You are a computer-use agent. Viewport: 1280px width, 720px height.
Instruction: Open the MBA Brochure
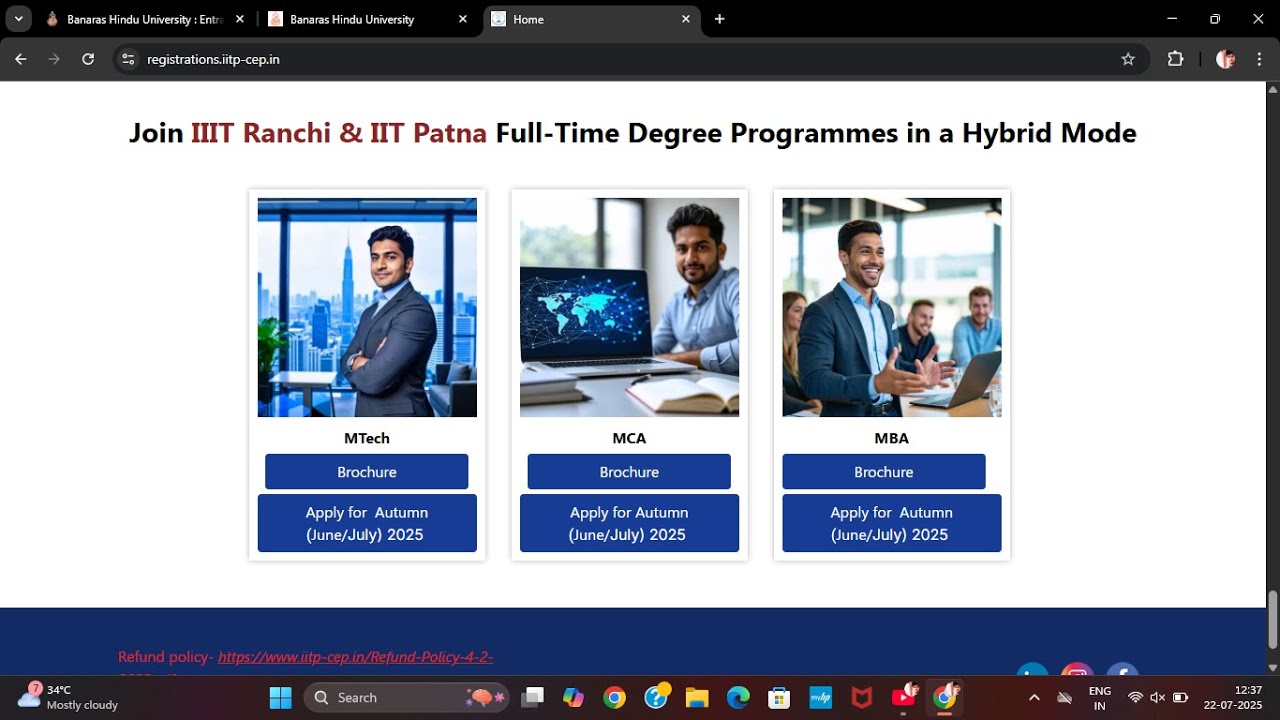(x=884, y=472)
